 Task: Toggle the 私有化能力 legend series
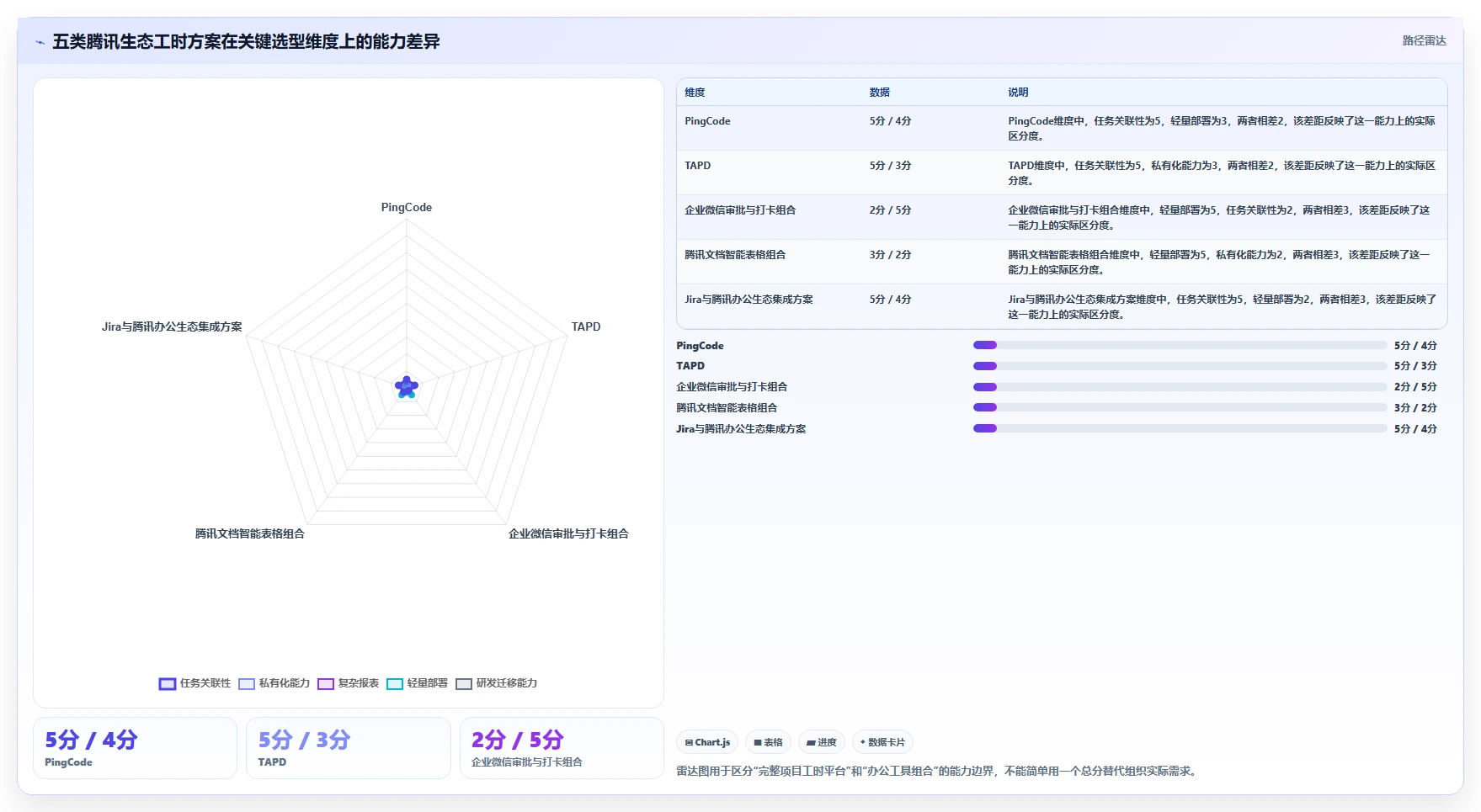[x=274, y=683]
